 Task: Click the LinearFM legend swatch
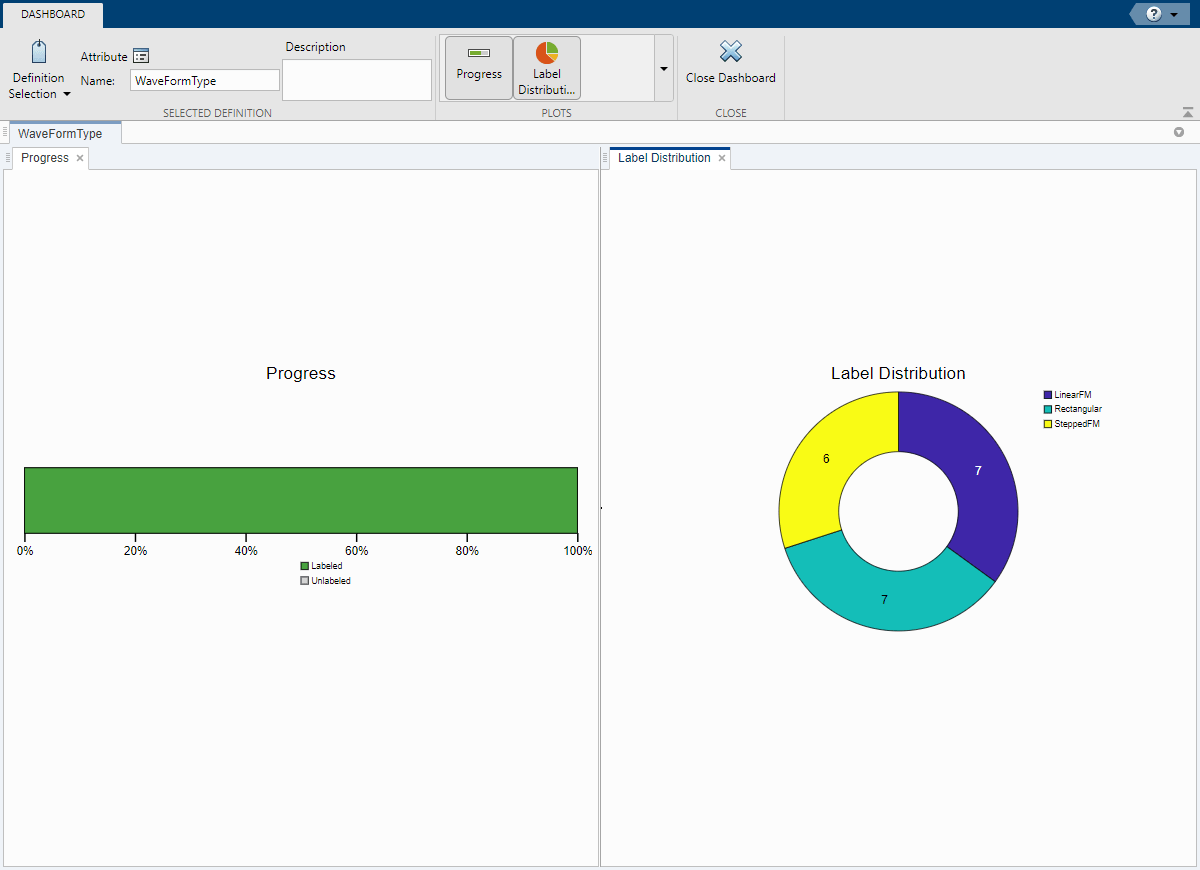pyautogui.click(x=1048, y=395)
